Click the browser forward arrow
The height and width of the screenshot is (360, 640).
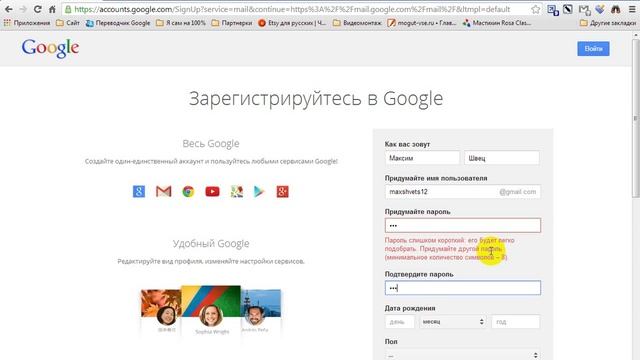coord(23,9)
